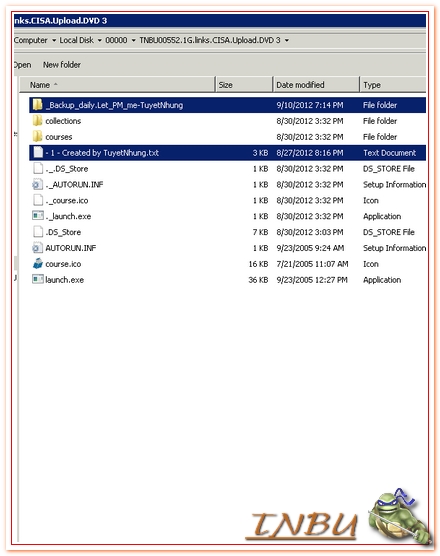Open dropdown after TNBU00552 folder breadcrumb
Image resolution: width=440 pixels, height=556 pixels.
[x=286, y=40]
